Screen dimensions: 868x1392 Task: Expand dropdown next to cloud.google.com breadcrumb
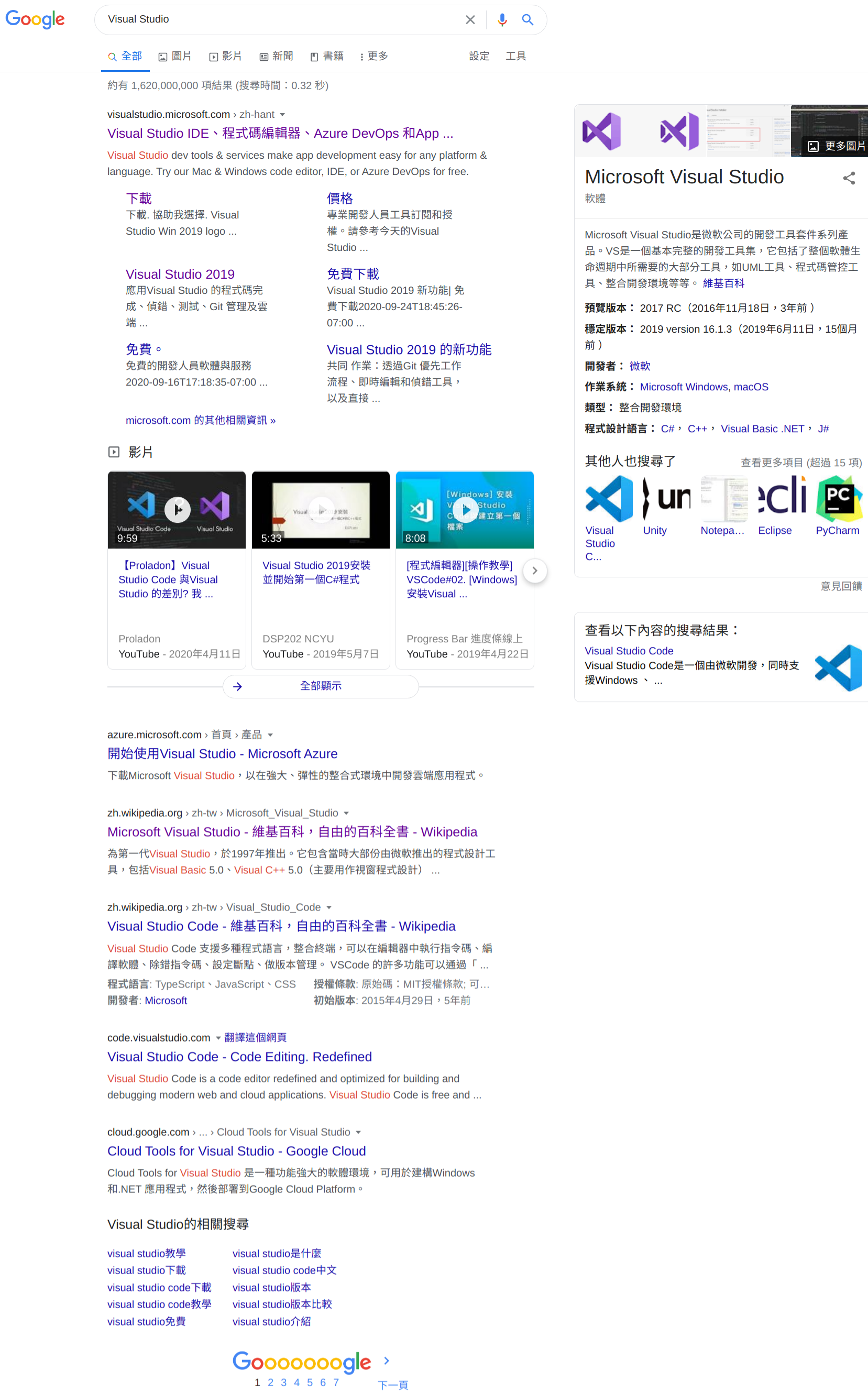[x=358, y=1133]
